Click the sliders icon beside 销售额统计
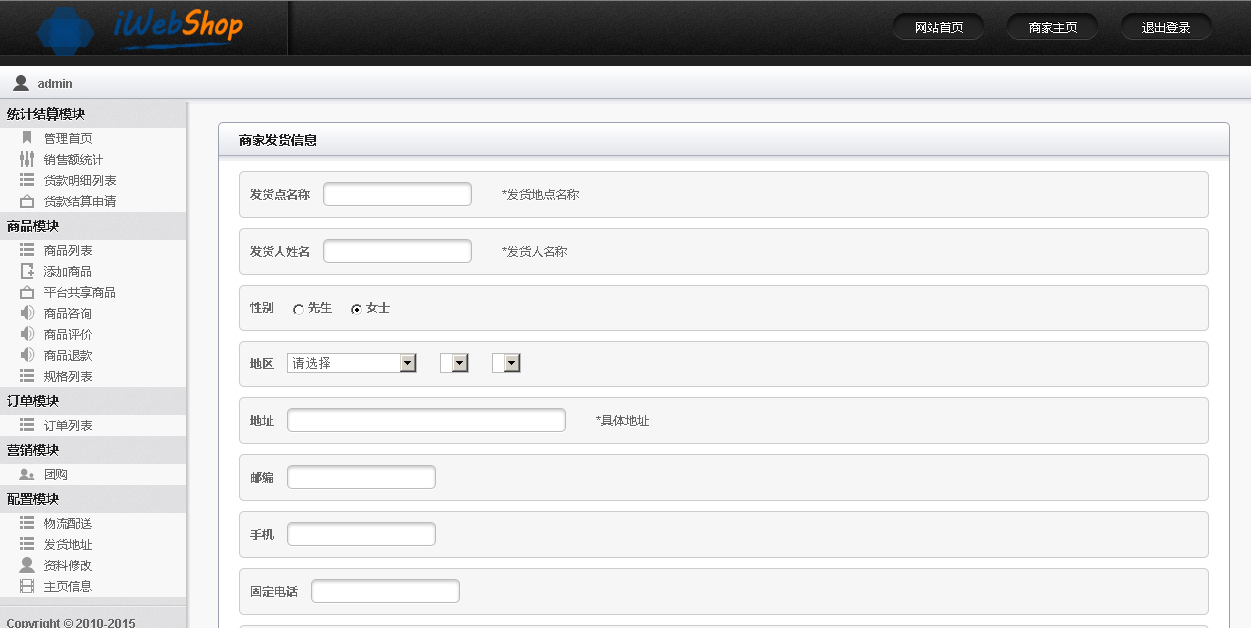 pos(27,159)
